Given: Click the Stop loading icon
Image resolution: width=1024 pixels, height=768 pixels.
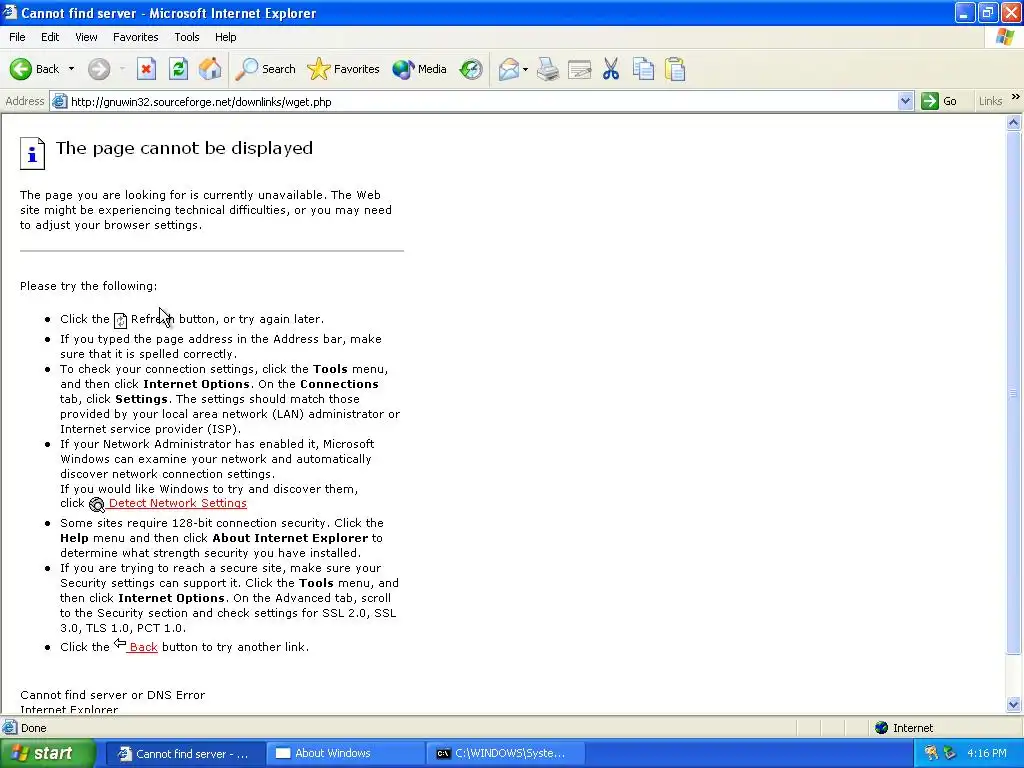Looking at the screenshot, I should [146, 69].
